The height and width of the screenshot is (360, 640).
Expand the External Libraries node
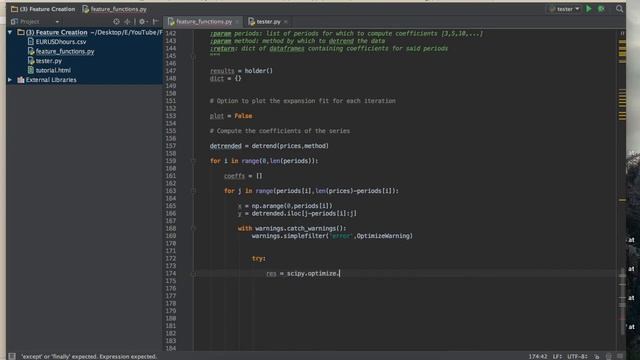10,80
